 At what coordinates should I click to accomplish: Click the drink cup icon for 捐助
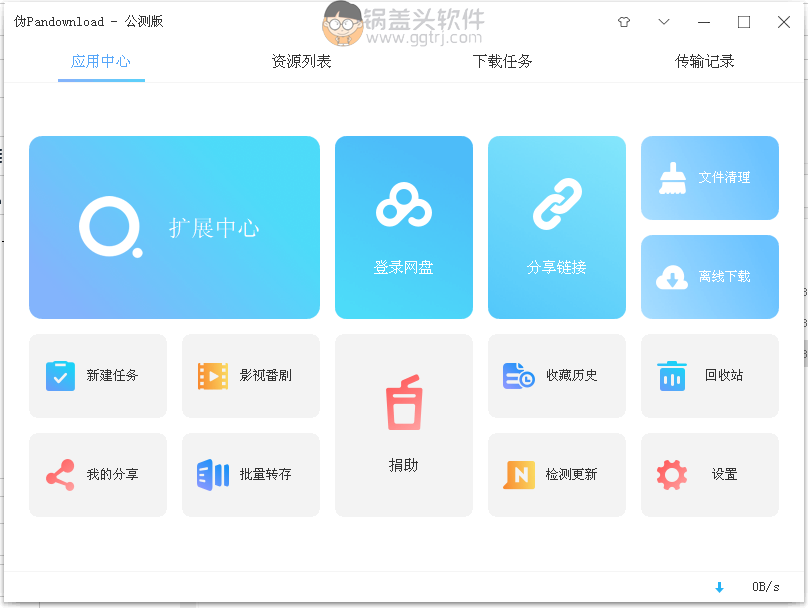405,402
